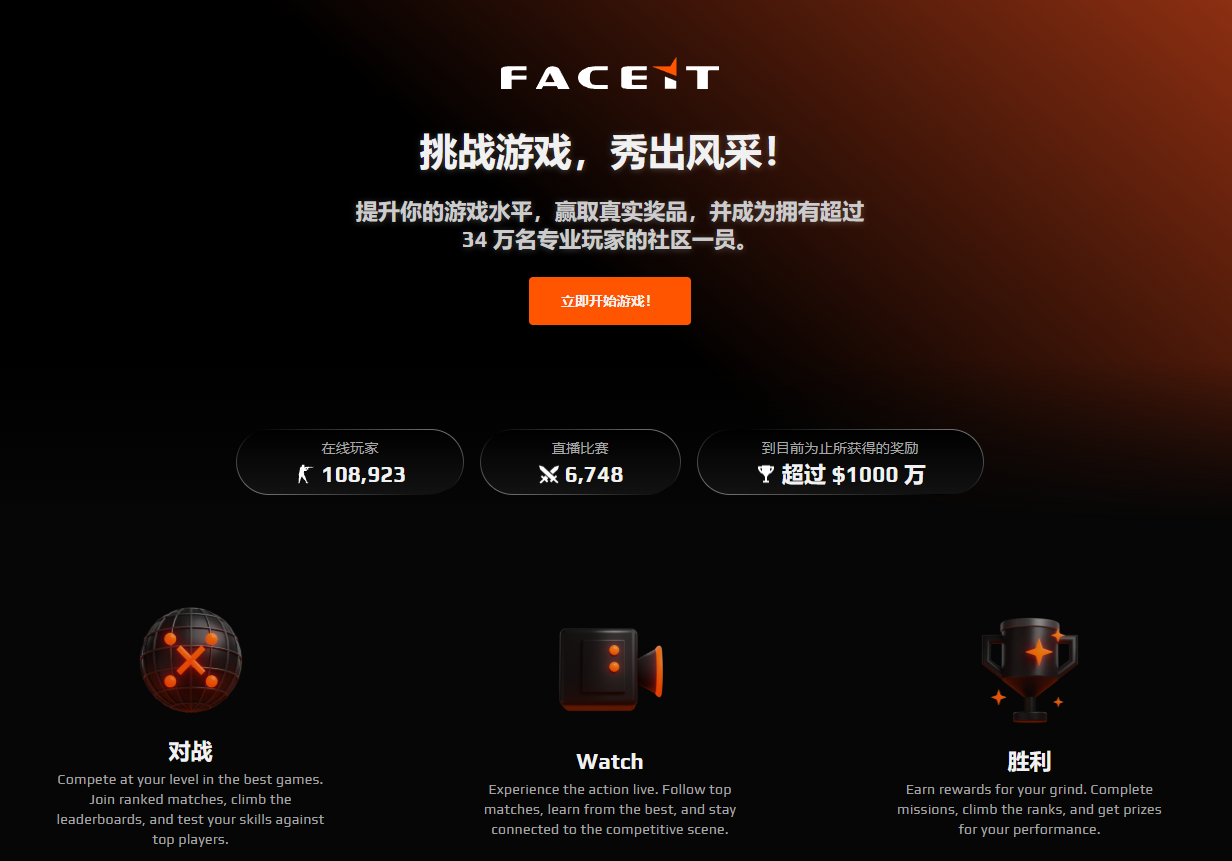The image size is (1232, 861).
Task: Click the description starting 'Experience the action live'
Action: [x=610, y=810]
